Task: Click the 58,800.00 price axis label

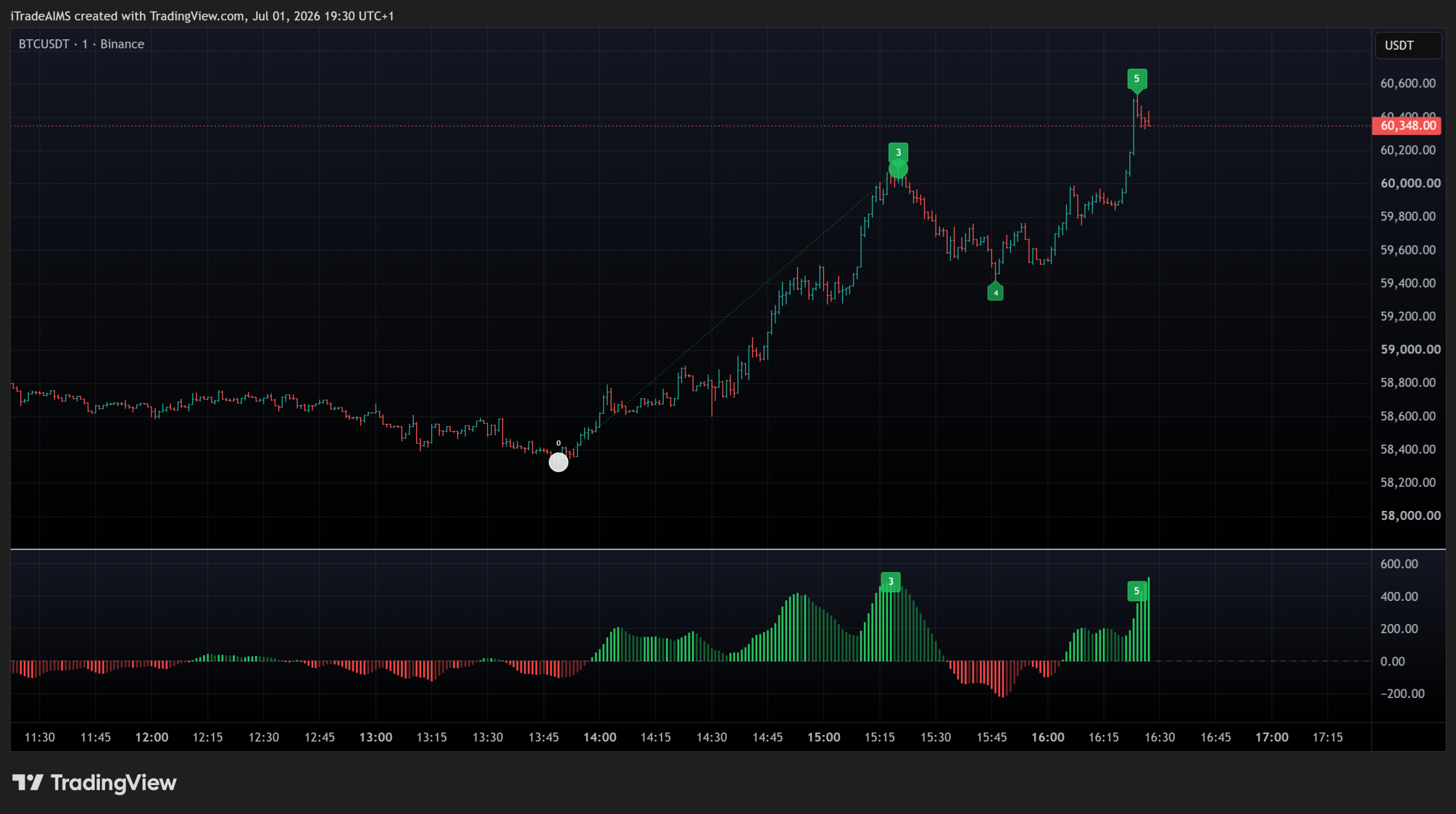Action: point(1408,382)
